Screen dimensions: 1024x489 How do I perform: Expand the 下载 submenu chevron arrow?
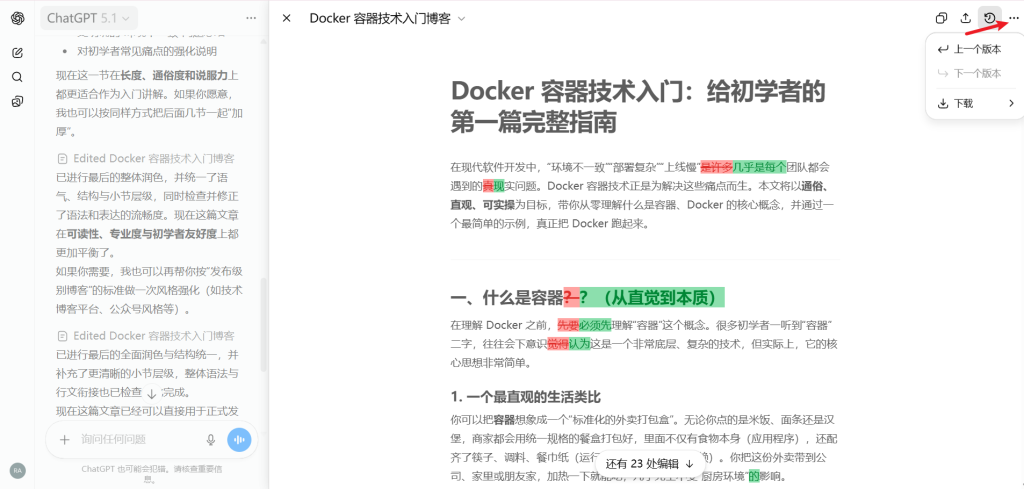[x=1011, y=103]
